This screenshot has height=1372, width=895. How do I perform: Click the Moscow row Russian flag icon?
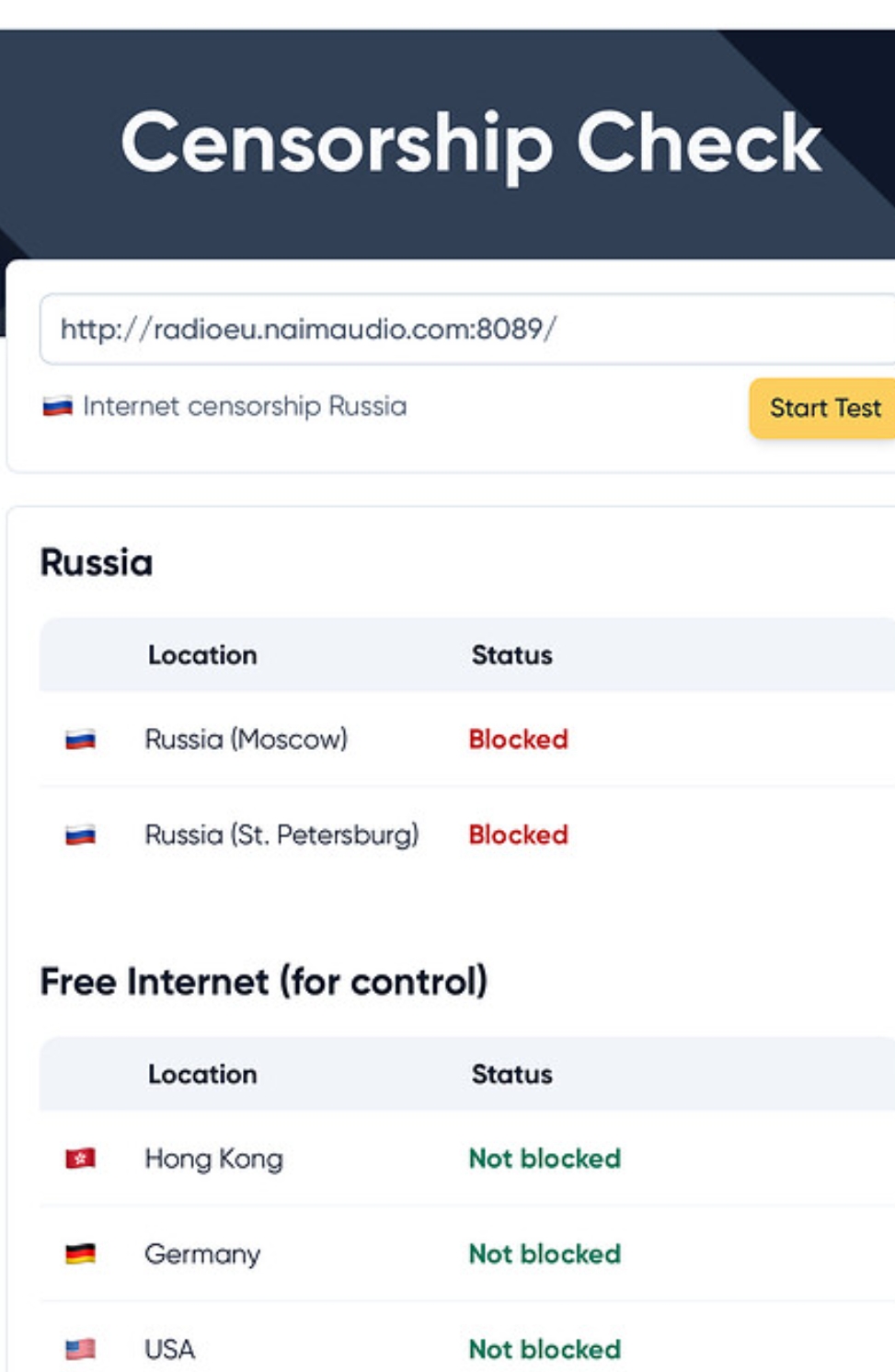[81, 739]
